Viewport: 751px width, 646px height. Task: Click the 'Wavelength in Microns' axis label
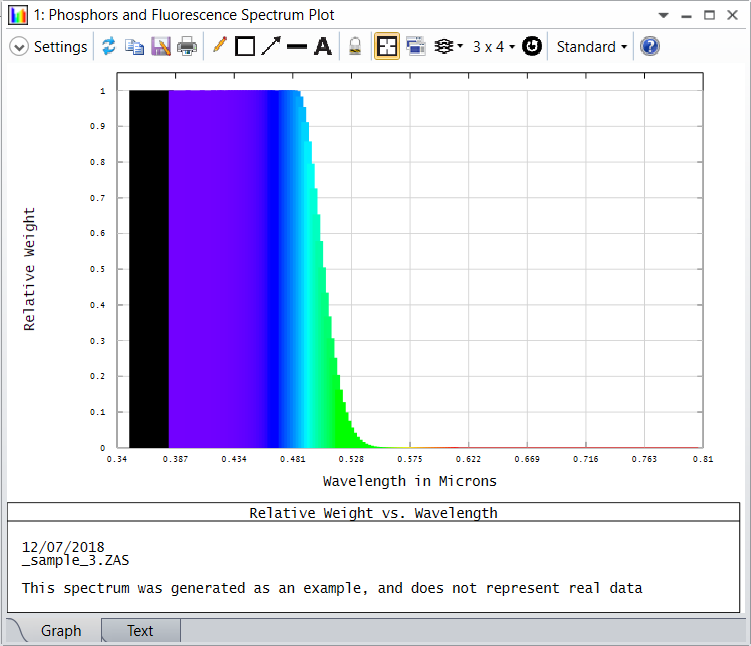tap(410, 481)
